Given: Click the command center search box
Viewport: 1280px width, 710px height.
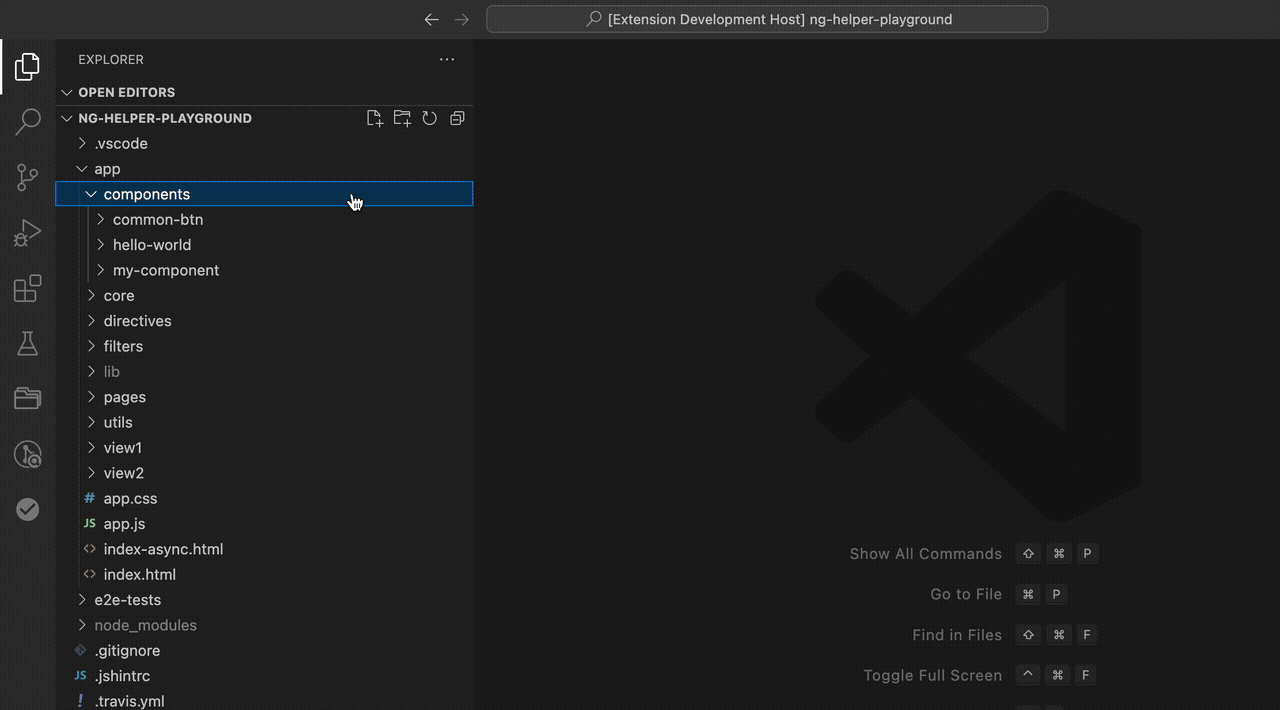Looking at the screenshot, I should point(767,19).
